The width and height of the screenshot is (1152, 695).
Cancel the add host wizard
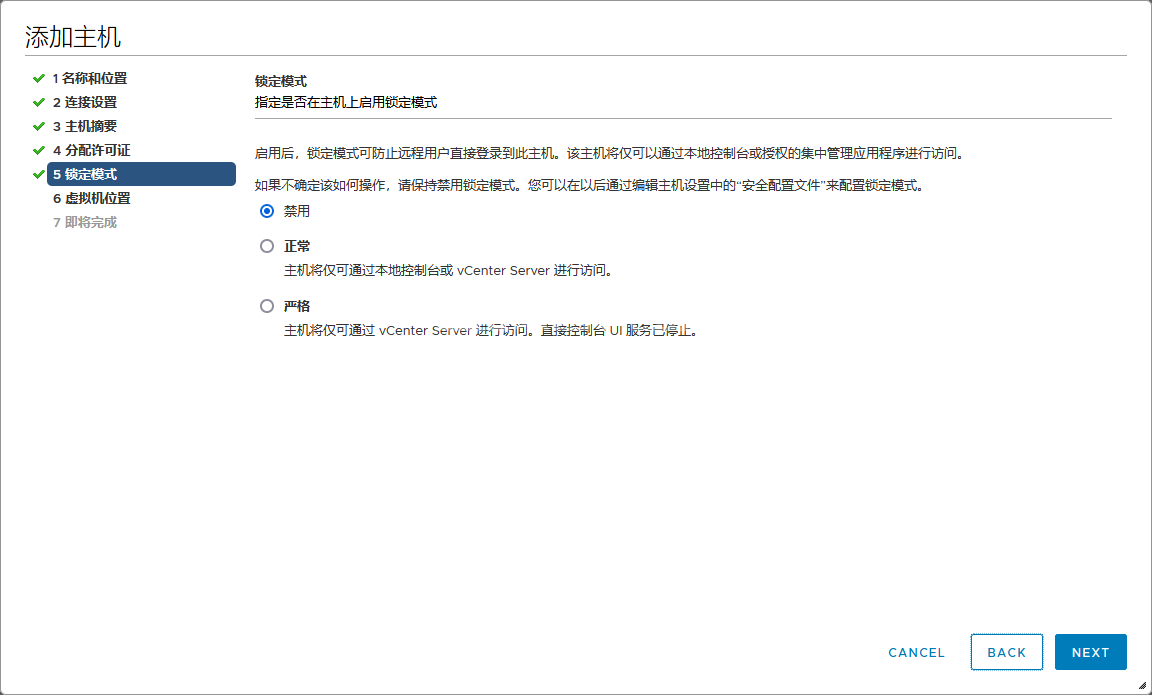coord(916,652)
